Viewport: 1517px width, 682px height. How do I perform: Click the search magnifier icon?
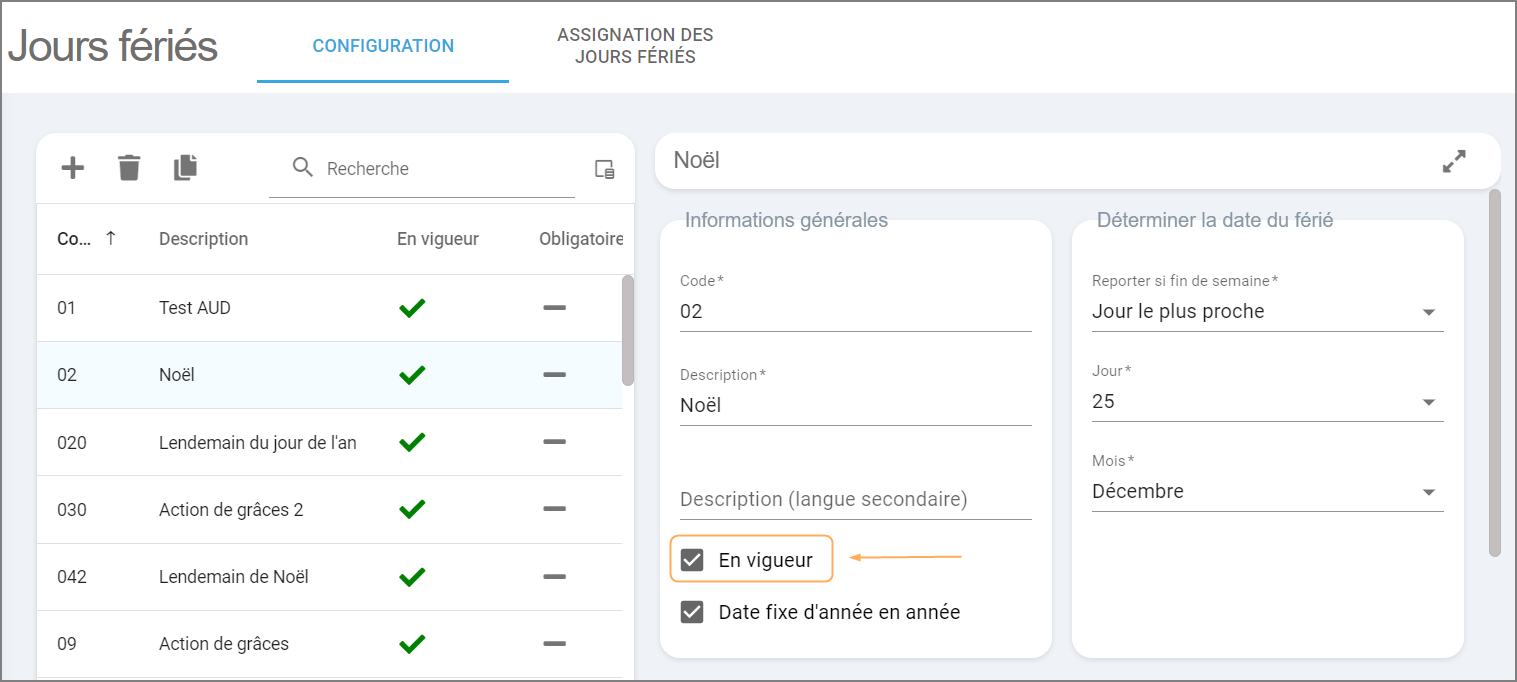(x=303, y=168)
